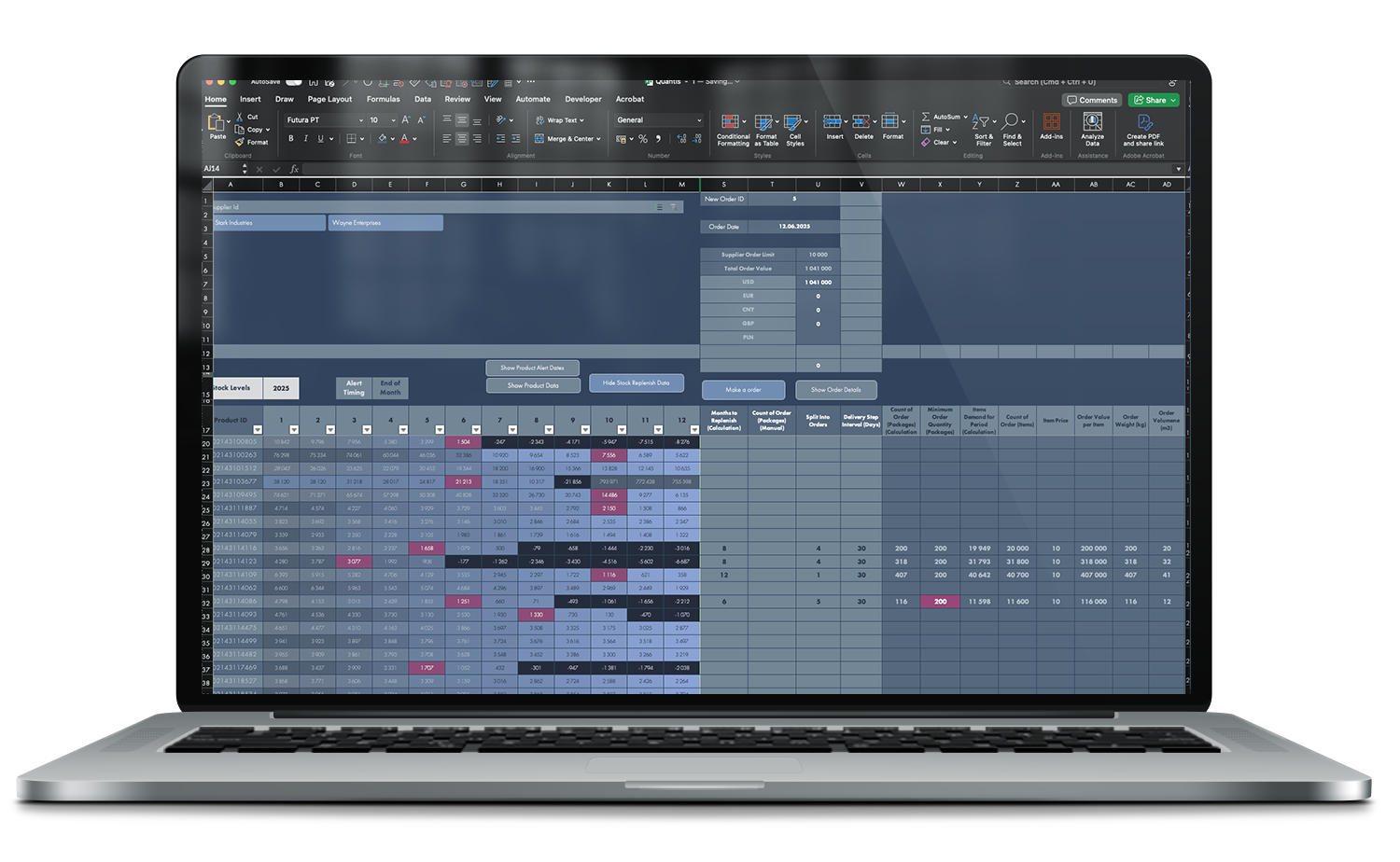This screenshot has height=862, width=1400.
Task: Open the Formulas tab
Action: click(383, 99)
